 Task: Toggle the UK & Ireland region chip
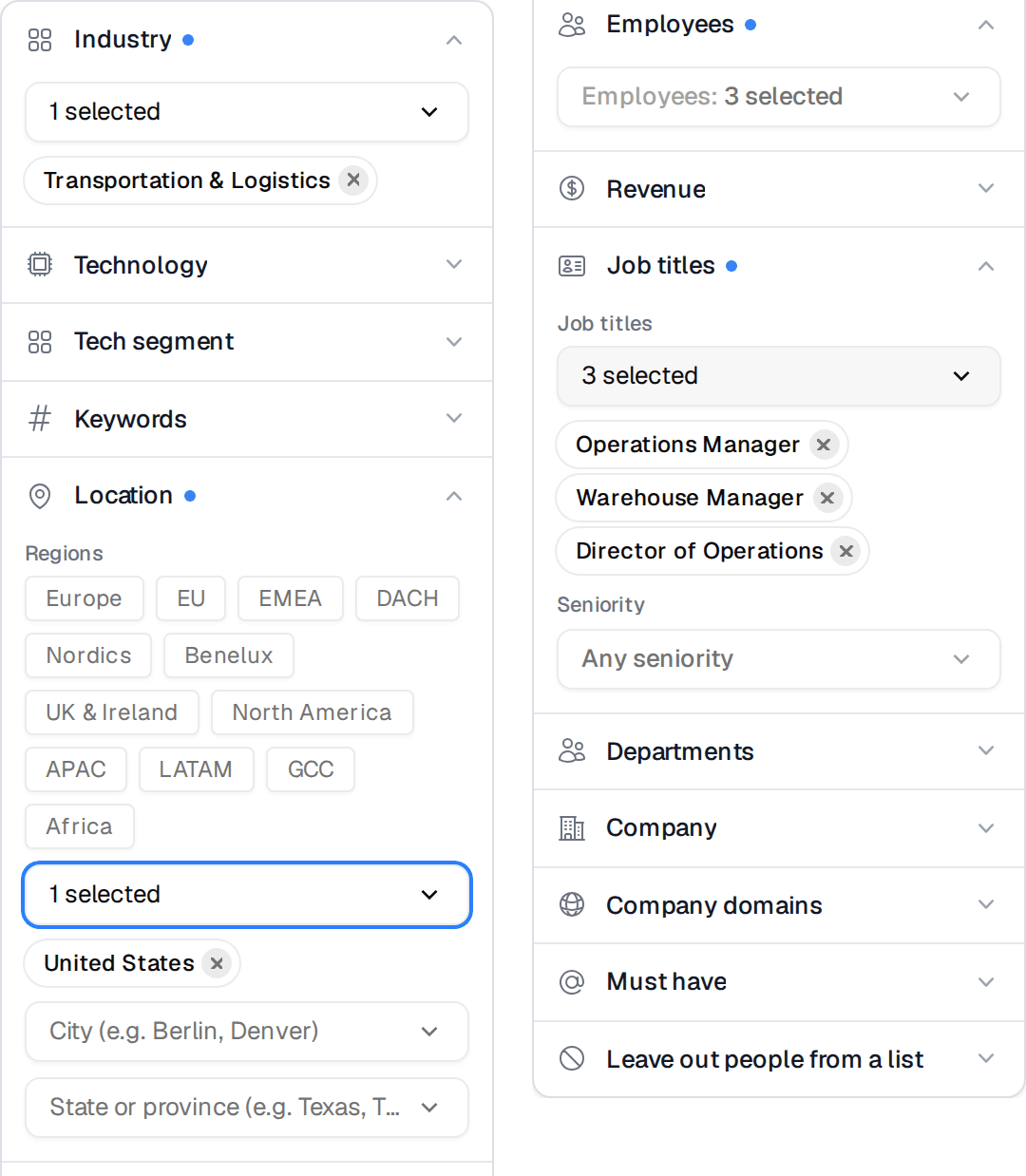click(112, 712)
